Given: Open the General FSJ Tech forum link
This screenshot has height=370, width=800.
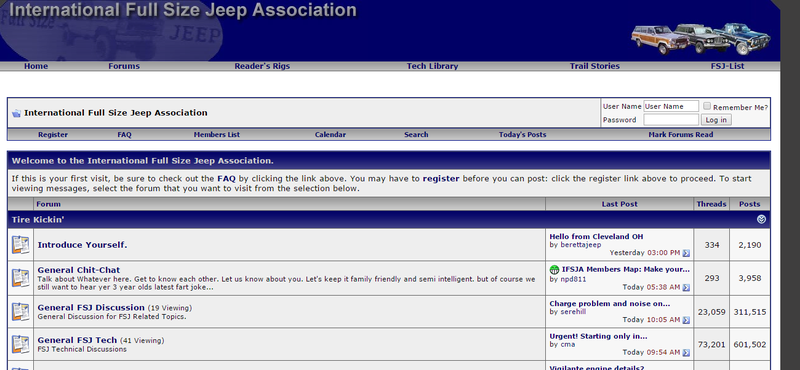Looking at the screenshot, I should 77,340.
